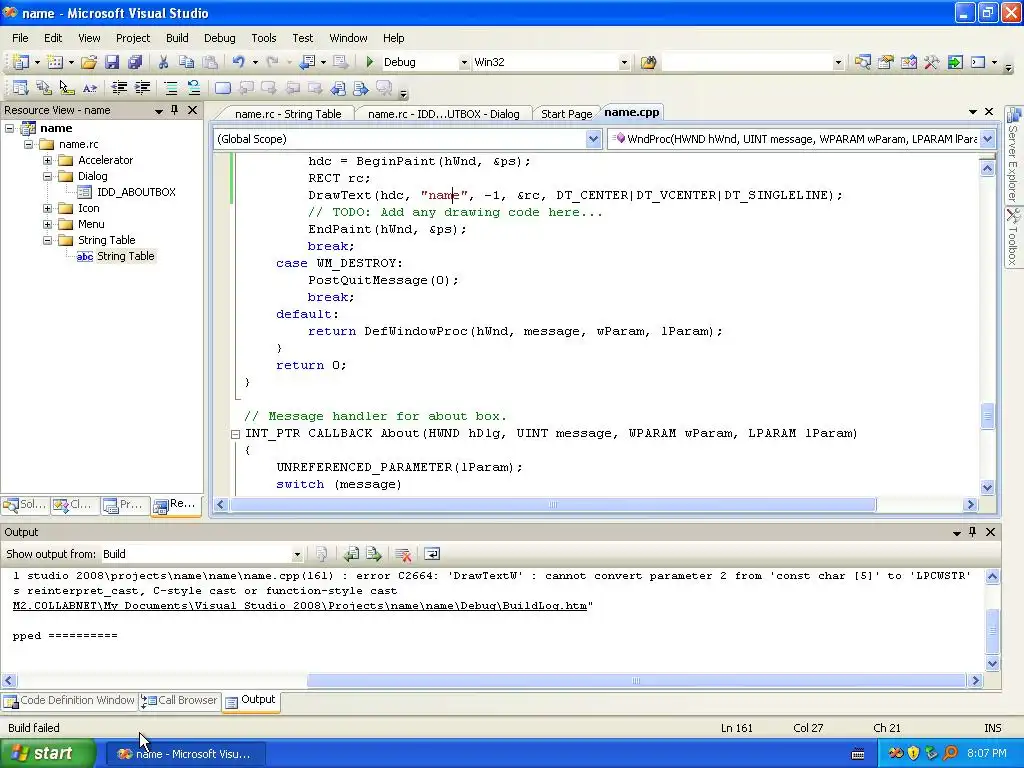Open the Debug menu
1024x768 pixels.
pos(219,38)
